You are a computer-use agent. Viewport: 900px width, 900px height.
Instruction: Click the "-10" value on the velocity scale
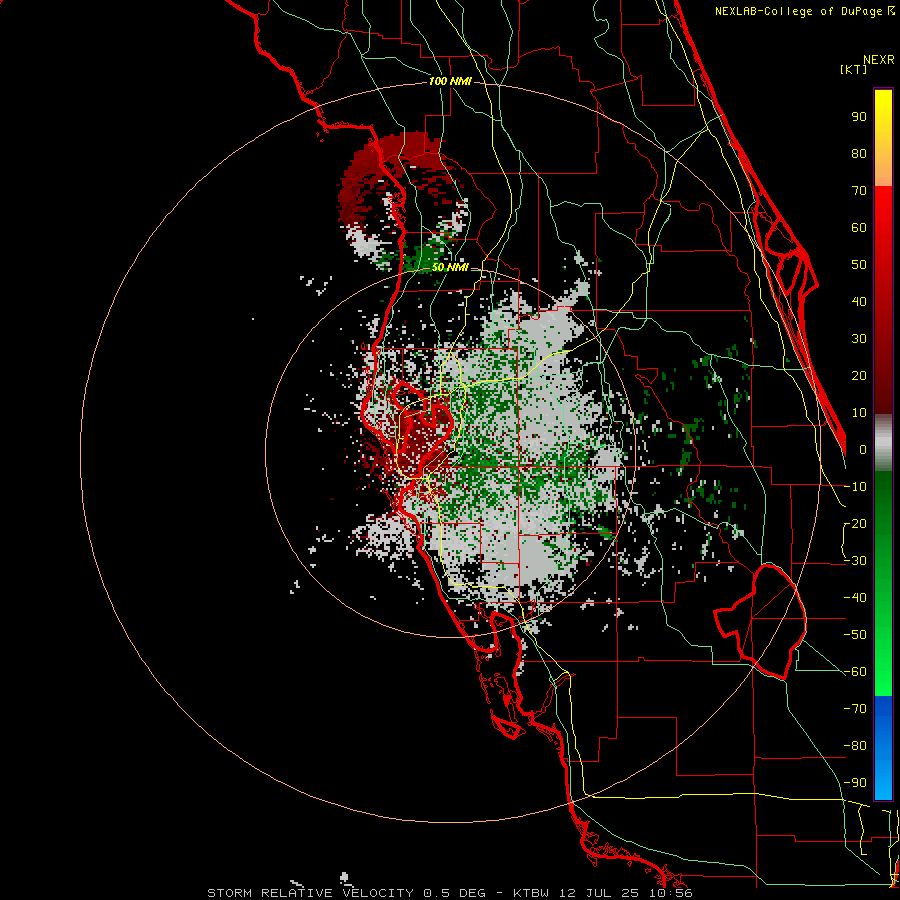pyautogui.click(x=855, y=487)
